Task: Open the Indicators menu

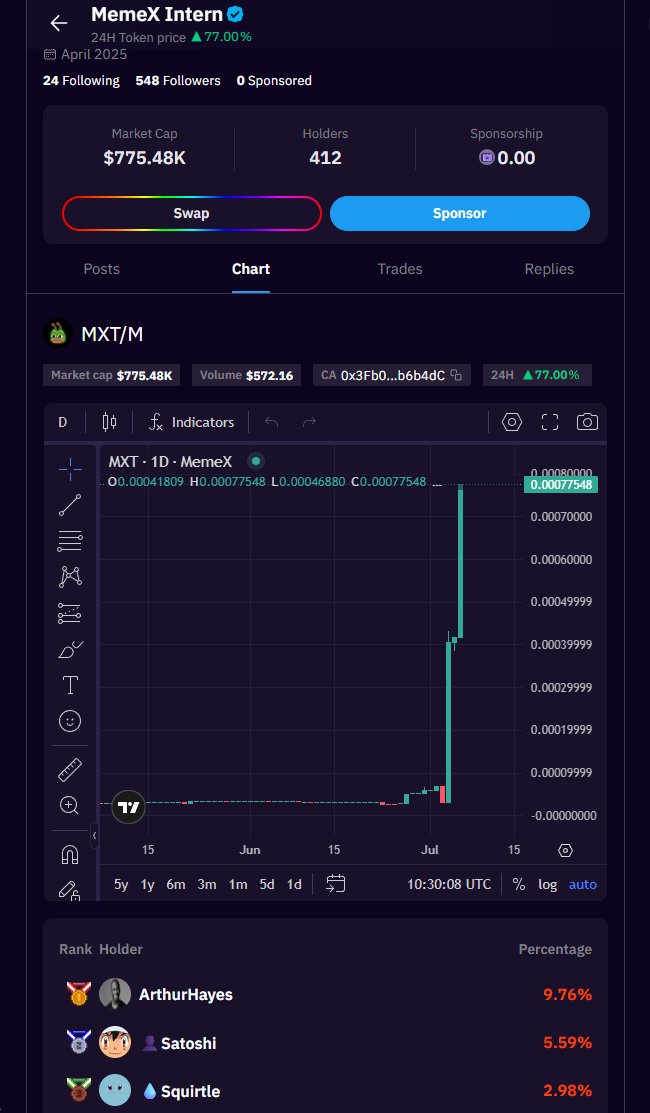Action: click(x=192, y=422)
